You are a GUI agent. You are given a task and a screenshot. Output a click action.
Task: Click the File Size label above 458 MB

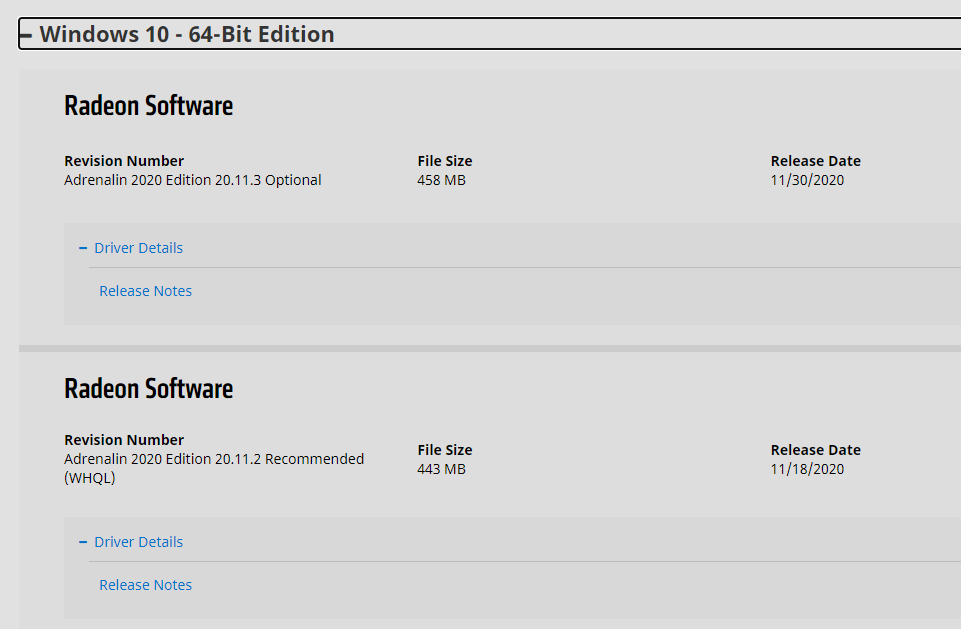pyautogui.click(x=445, y=161)
